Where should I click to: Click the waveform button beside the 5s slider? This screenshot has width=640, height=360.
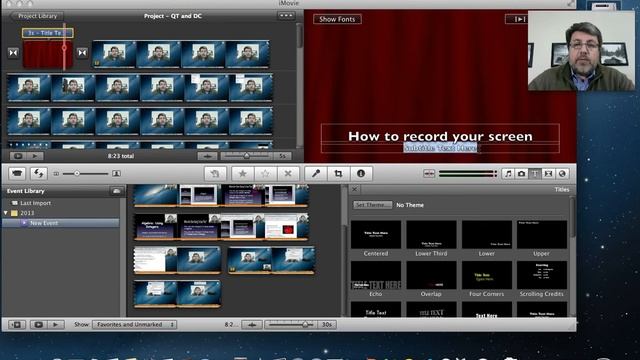point(207,156)
